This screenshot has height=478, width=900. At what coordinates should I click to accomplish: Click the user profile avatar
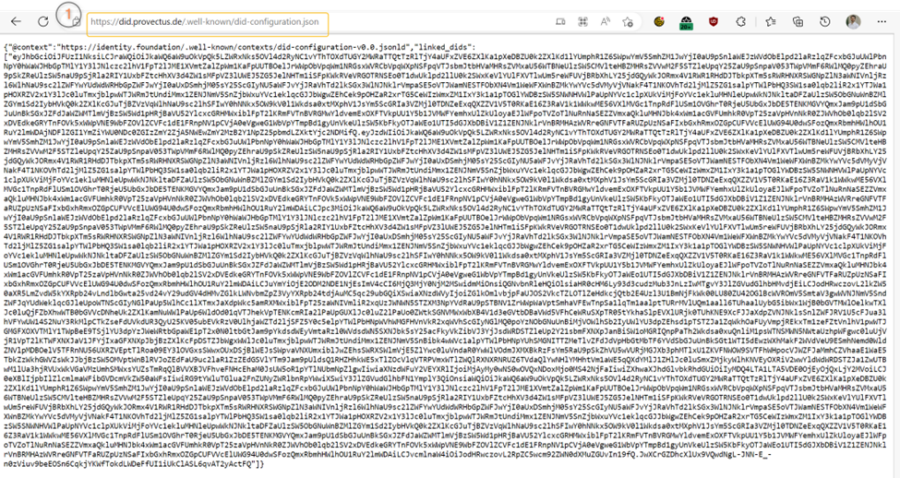click(x=853, y=21)
